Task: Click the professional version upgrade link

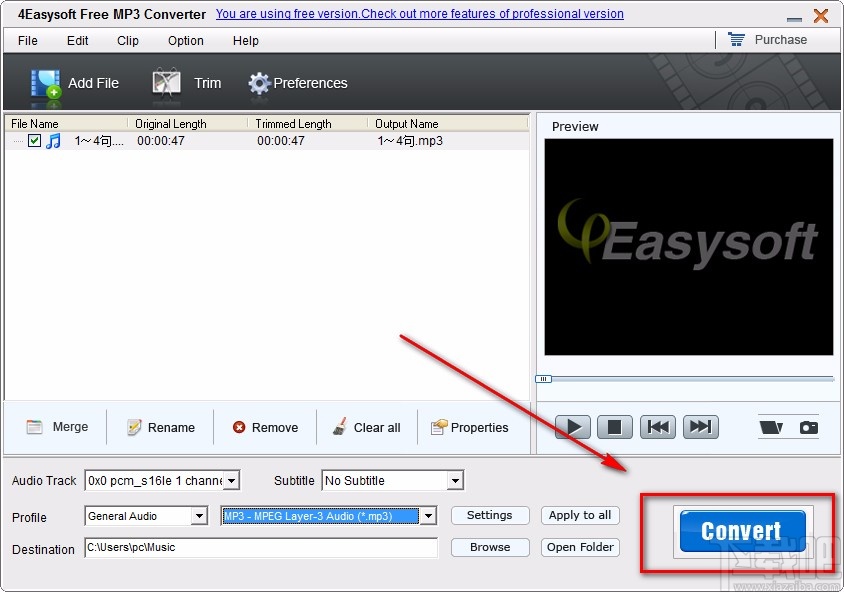Action: (419, 14)
